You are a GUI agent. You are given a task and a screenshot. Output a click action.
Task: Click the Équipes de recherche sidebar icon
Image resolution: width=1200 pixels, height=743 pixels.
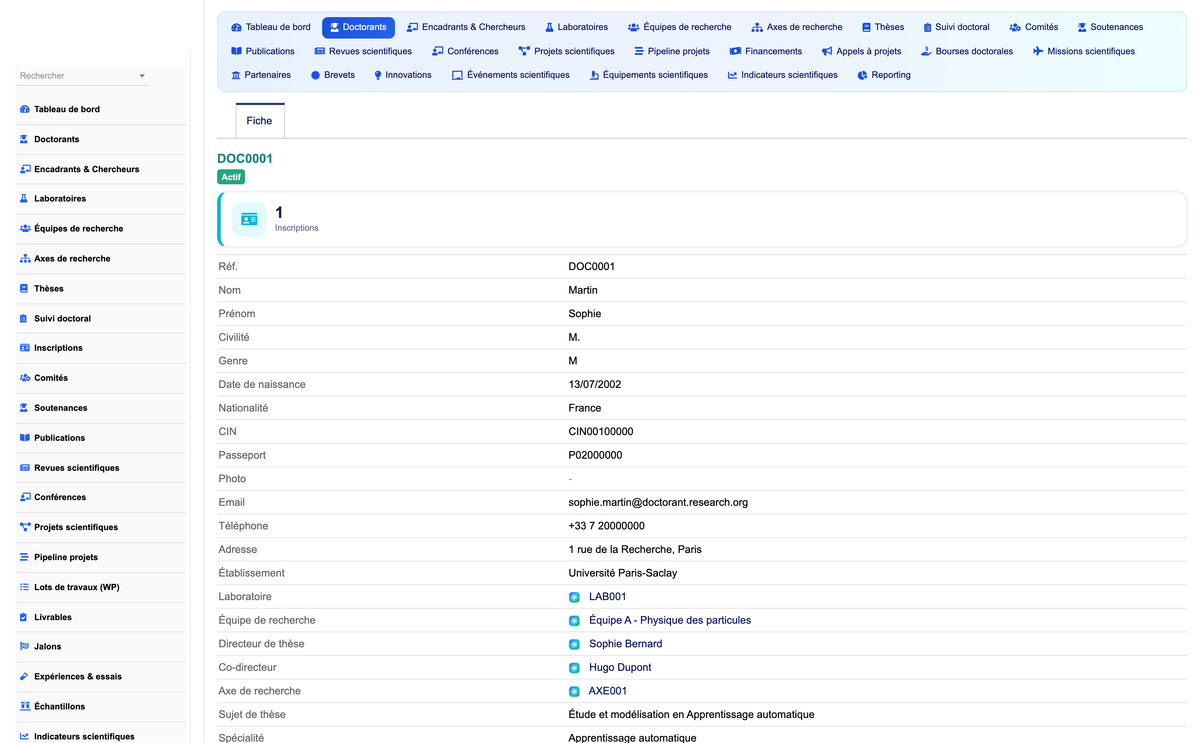click(x=25, y=229)
